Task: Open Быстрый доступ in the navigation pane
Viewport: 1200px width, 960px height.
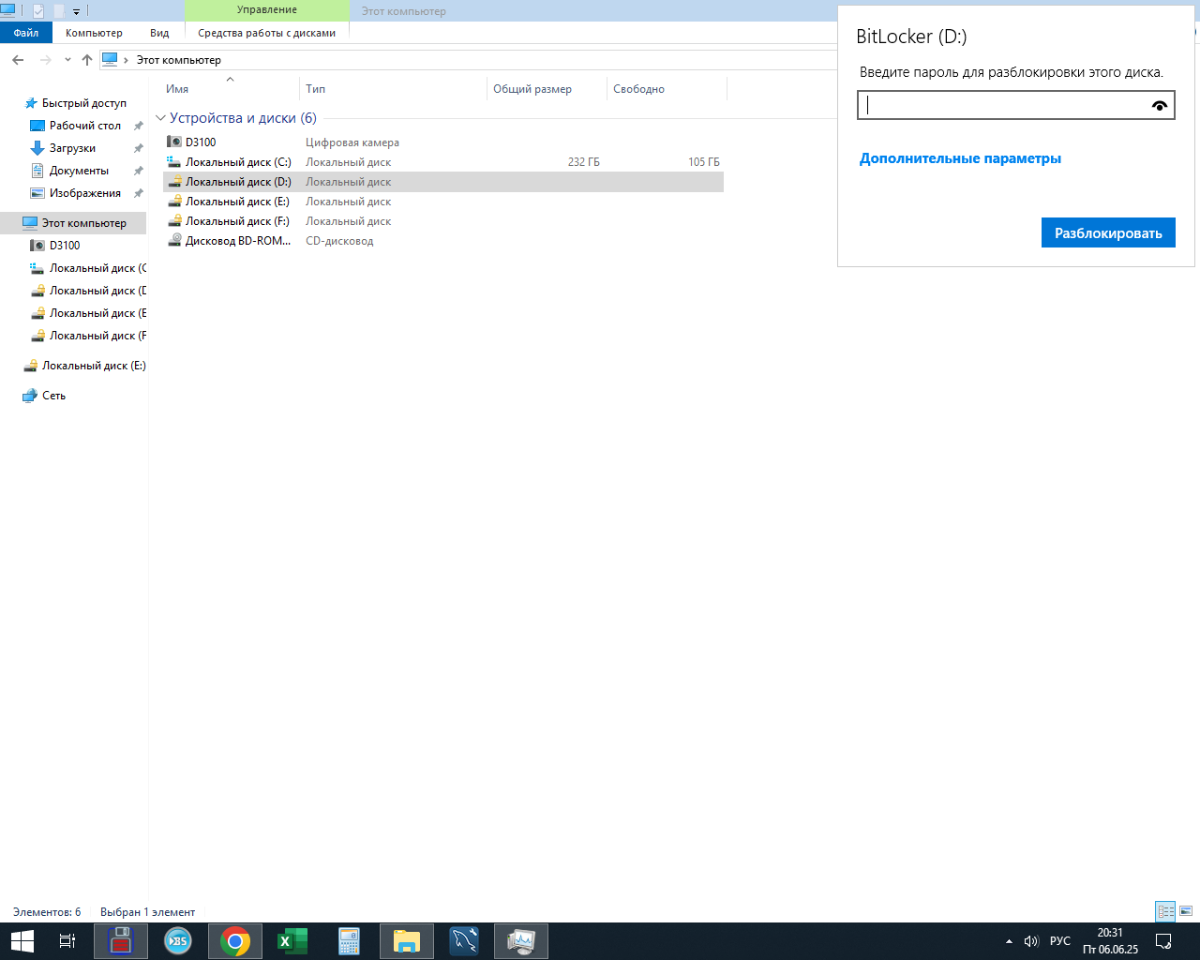Action: [84, 103]
